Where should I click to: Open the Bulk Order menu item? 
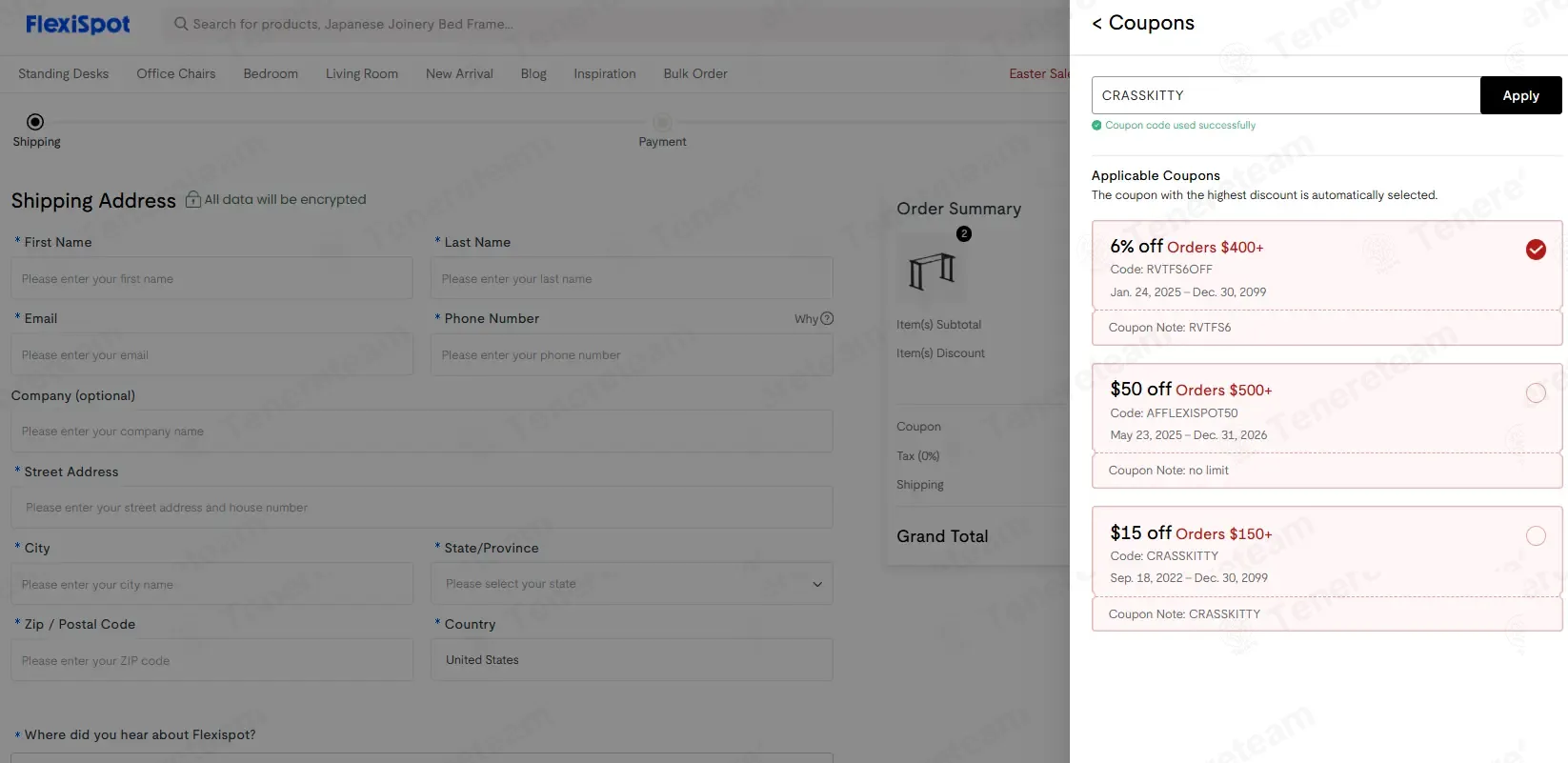coord(695,73)
